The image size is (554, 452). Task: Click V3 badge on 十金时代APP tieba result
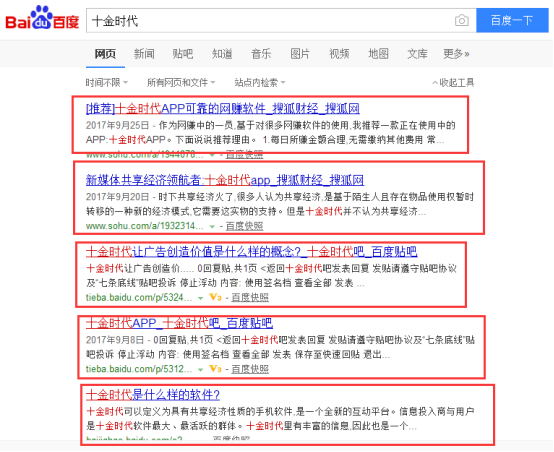216,369
